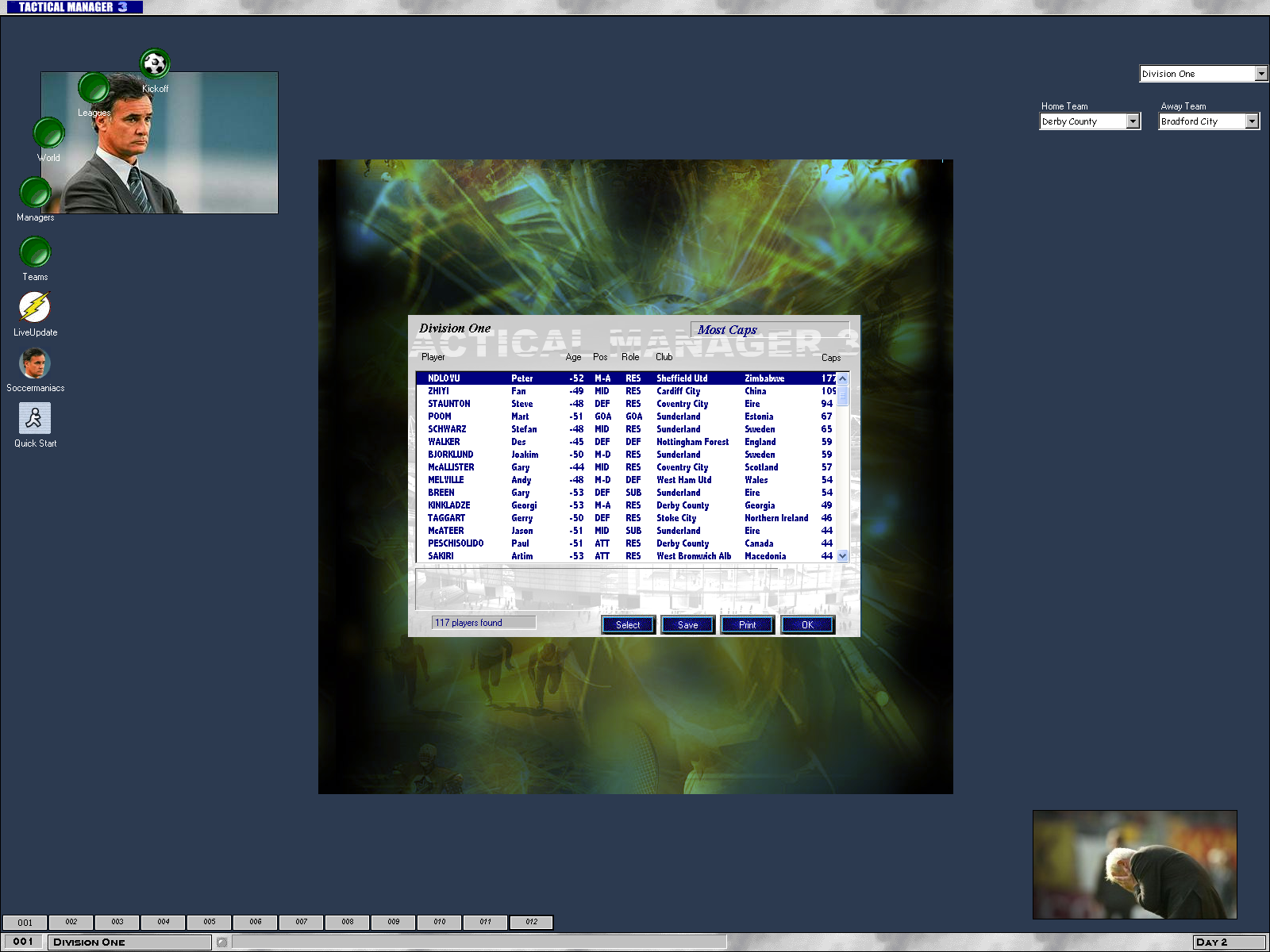Open the Soccermaniacs icon
This screenshot has width=1270, height=952.
point(35,363)
